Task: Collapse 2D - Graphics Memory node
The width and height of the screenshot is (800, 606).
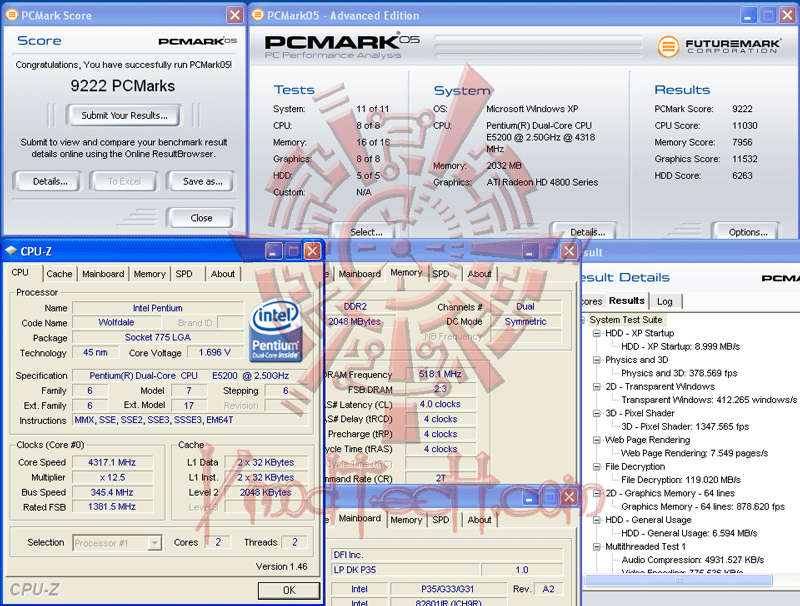Action: (596, 493)
